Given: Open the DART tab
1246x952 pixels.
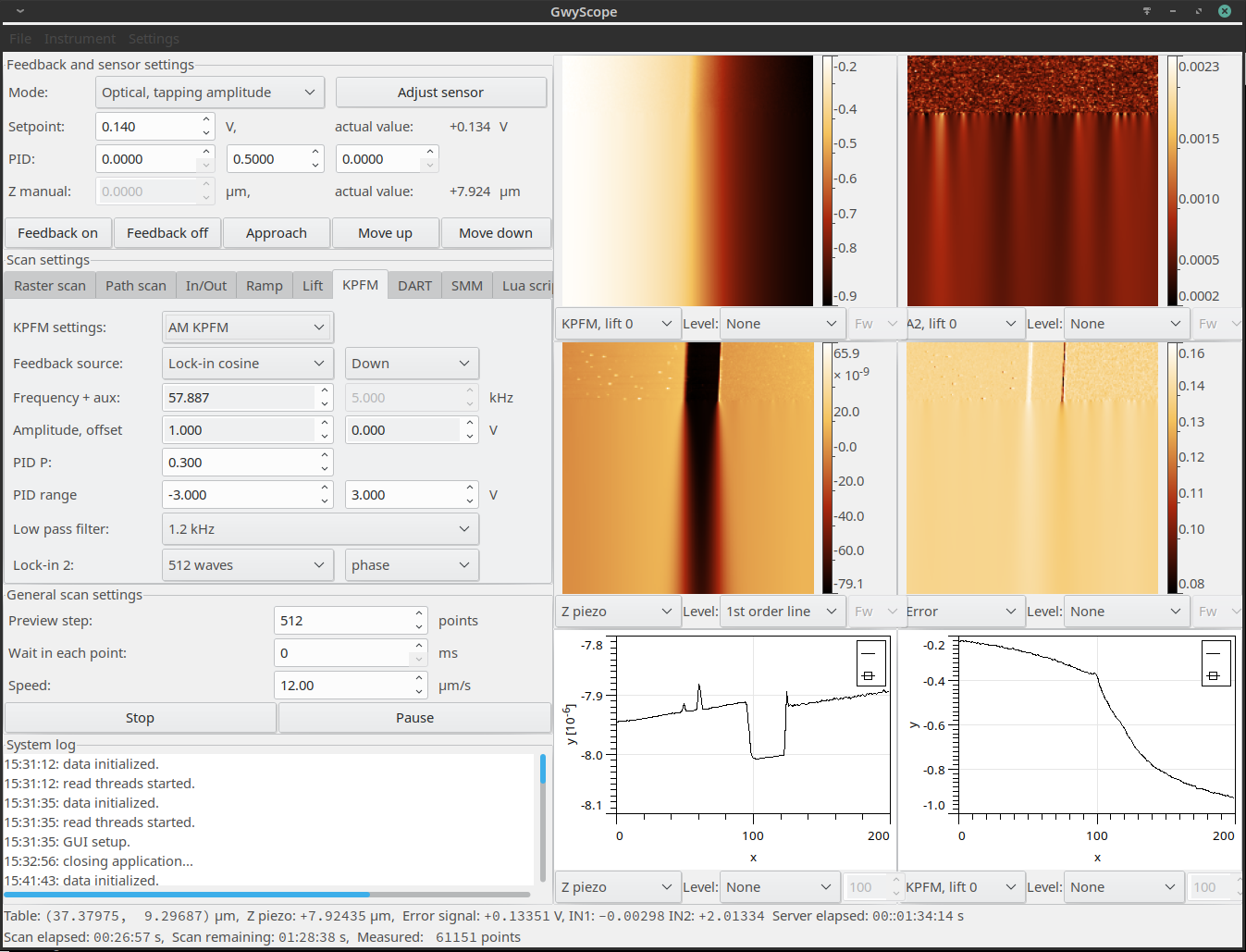Looking at the screenshot, I should [x=414, y=286].
